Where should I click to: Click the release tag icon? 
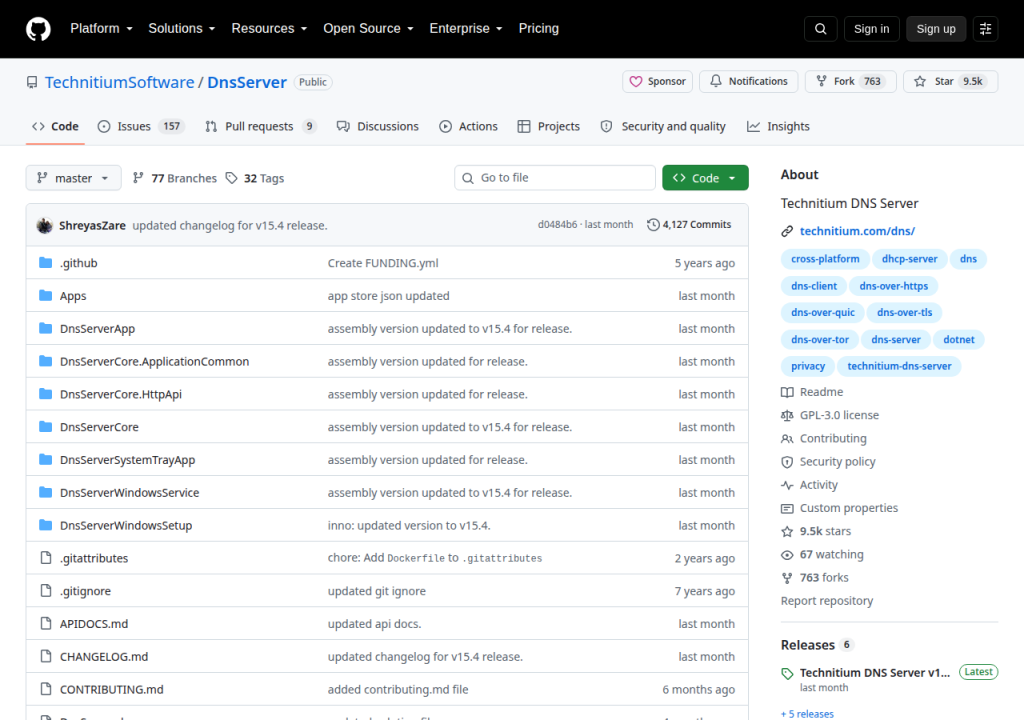787,674
